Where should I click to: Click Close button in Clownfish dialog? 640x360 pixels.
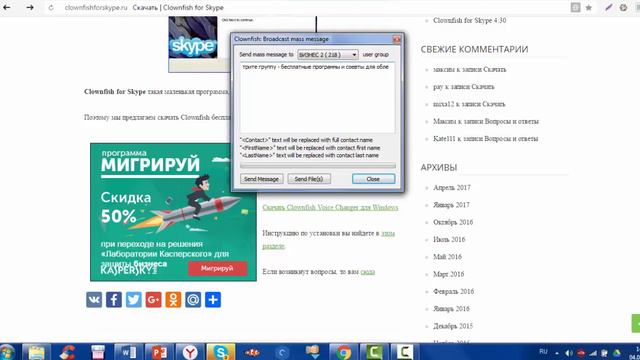[x=373, y=179]
